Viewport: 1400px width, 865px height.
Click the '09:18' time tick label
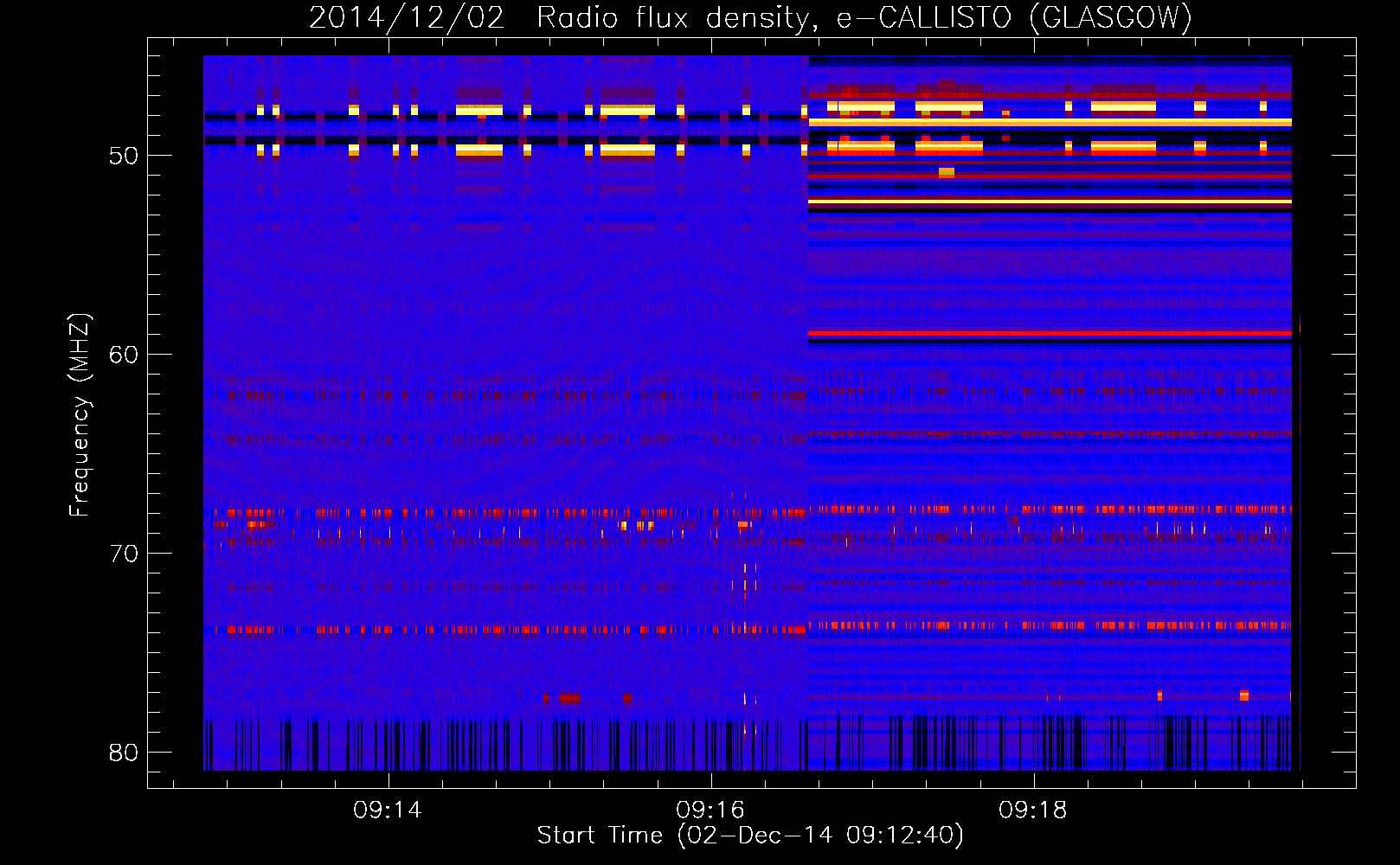coord(1033,811)
